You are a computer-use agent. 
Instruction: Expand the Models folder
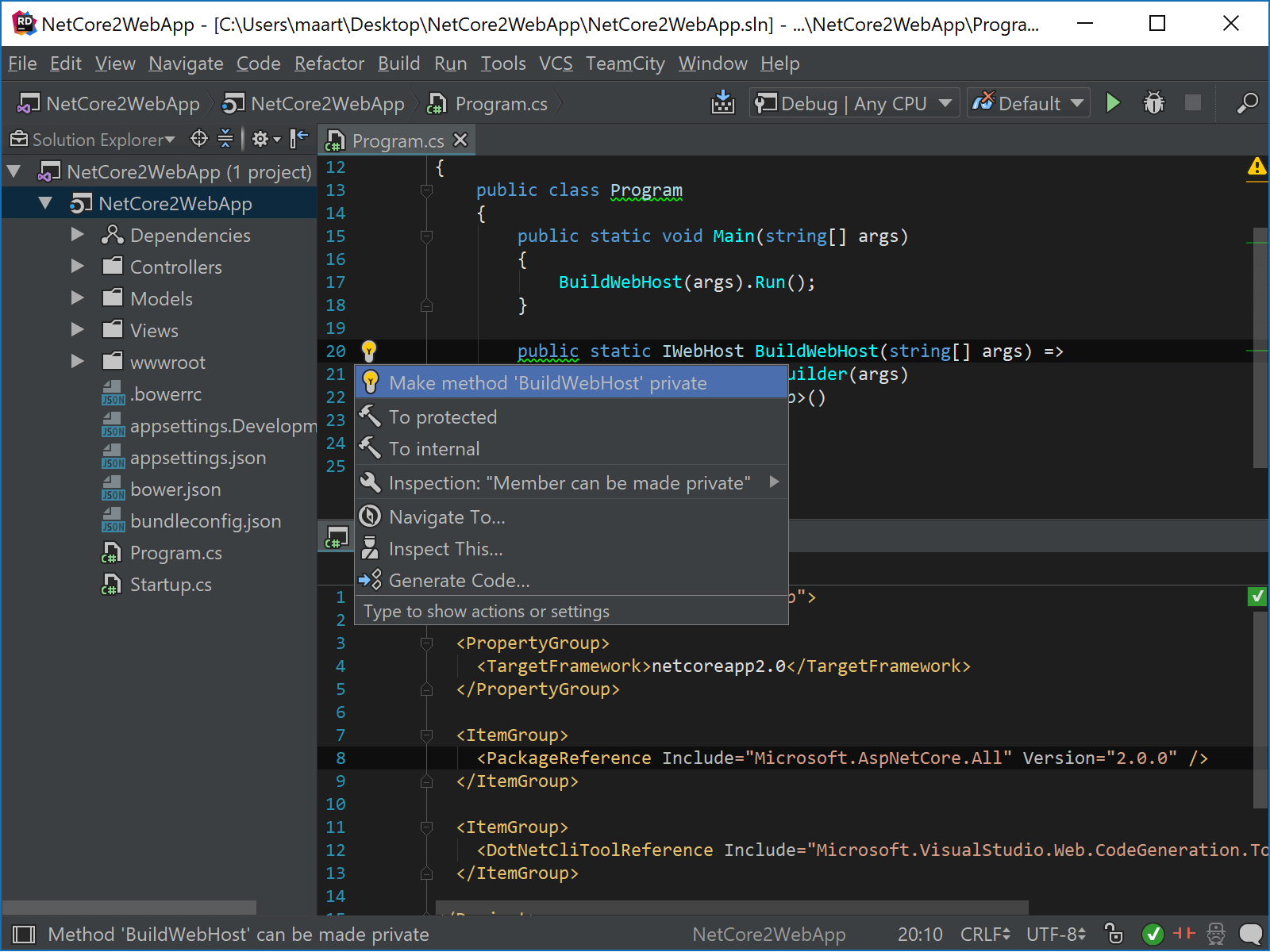(x=77, y=298)
